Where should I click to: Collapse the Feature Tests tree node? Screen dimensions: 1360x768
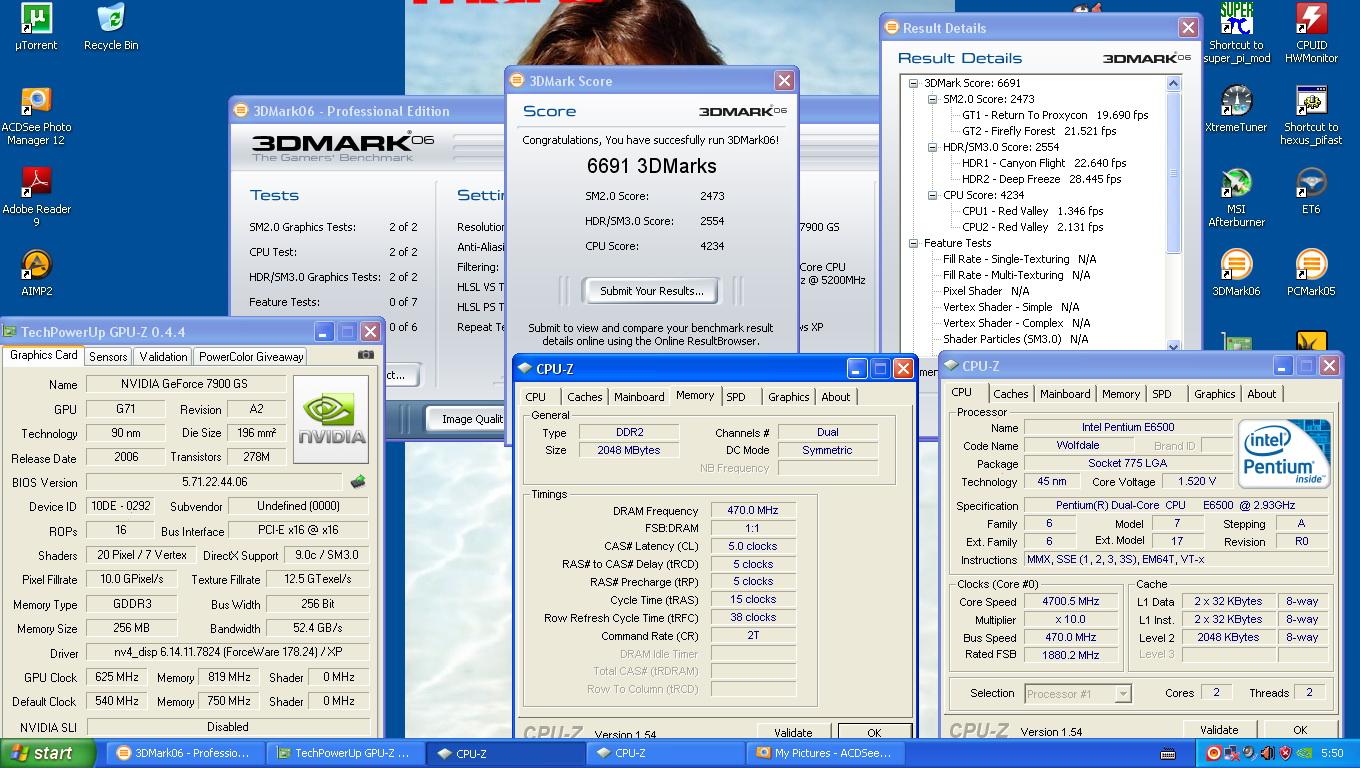coord(913,243)
